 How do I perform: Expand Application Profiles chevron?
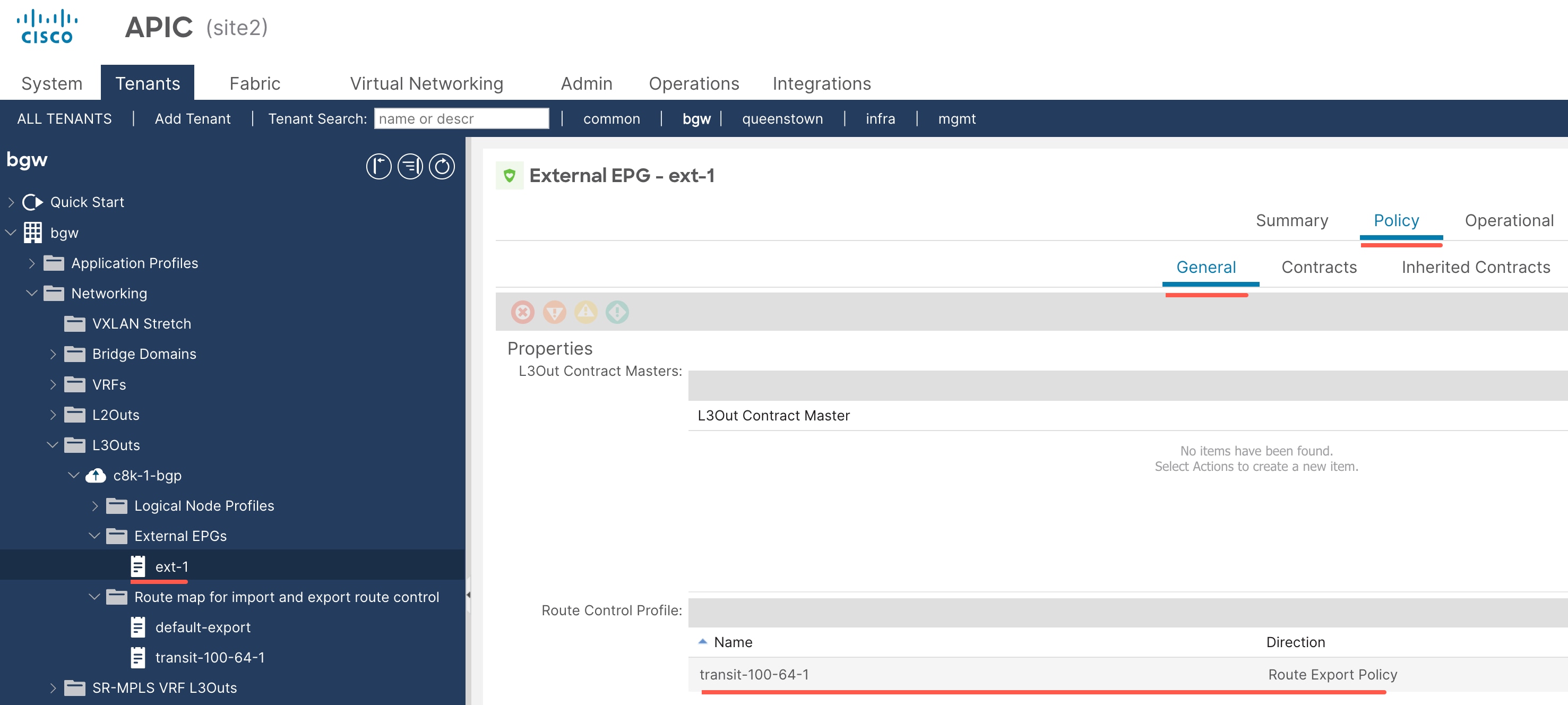[x=32, y=263]
